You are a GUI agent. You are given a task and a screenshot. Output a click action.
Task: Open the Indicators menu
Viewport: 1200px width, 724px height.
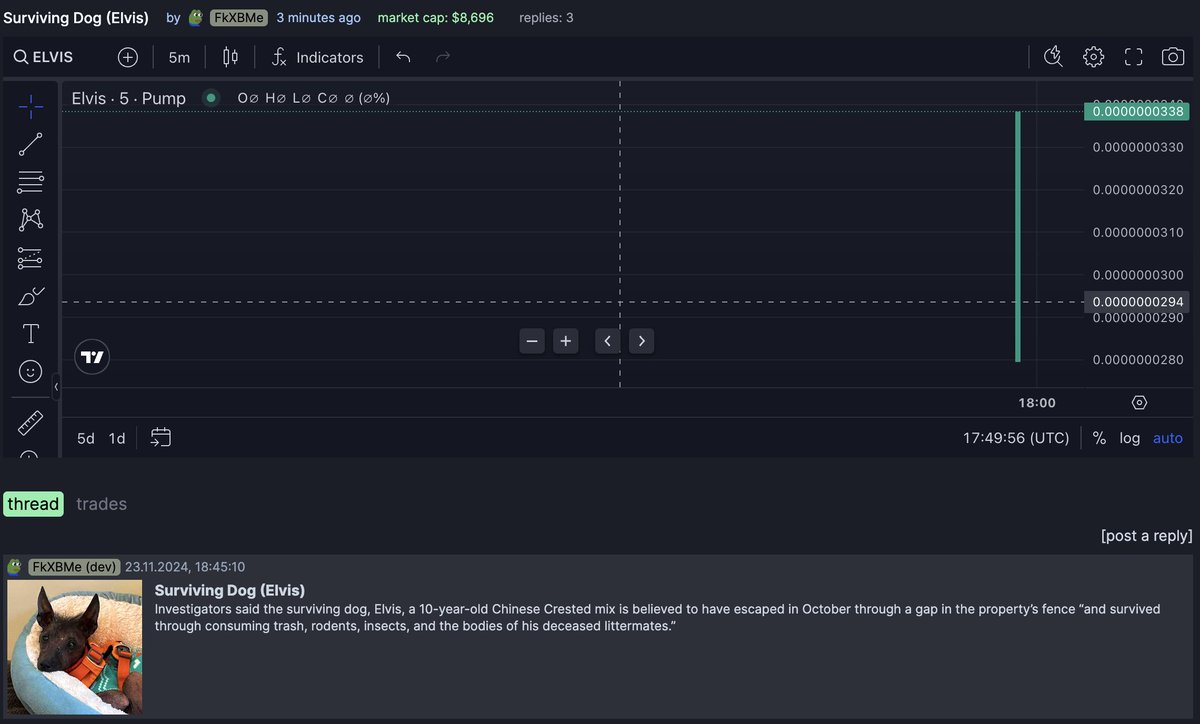(x=318, y=57)
